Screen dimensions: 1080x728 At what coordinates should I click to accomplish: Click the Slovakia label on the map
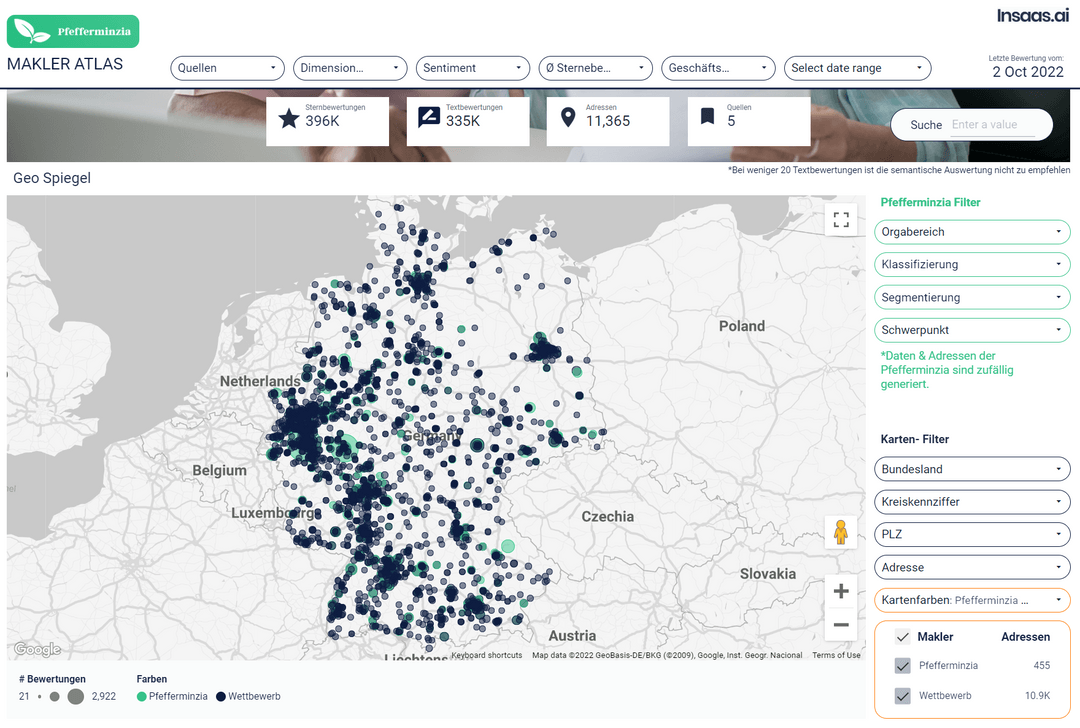767,574
